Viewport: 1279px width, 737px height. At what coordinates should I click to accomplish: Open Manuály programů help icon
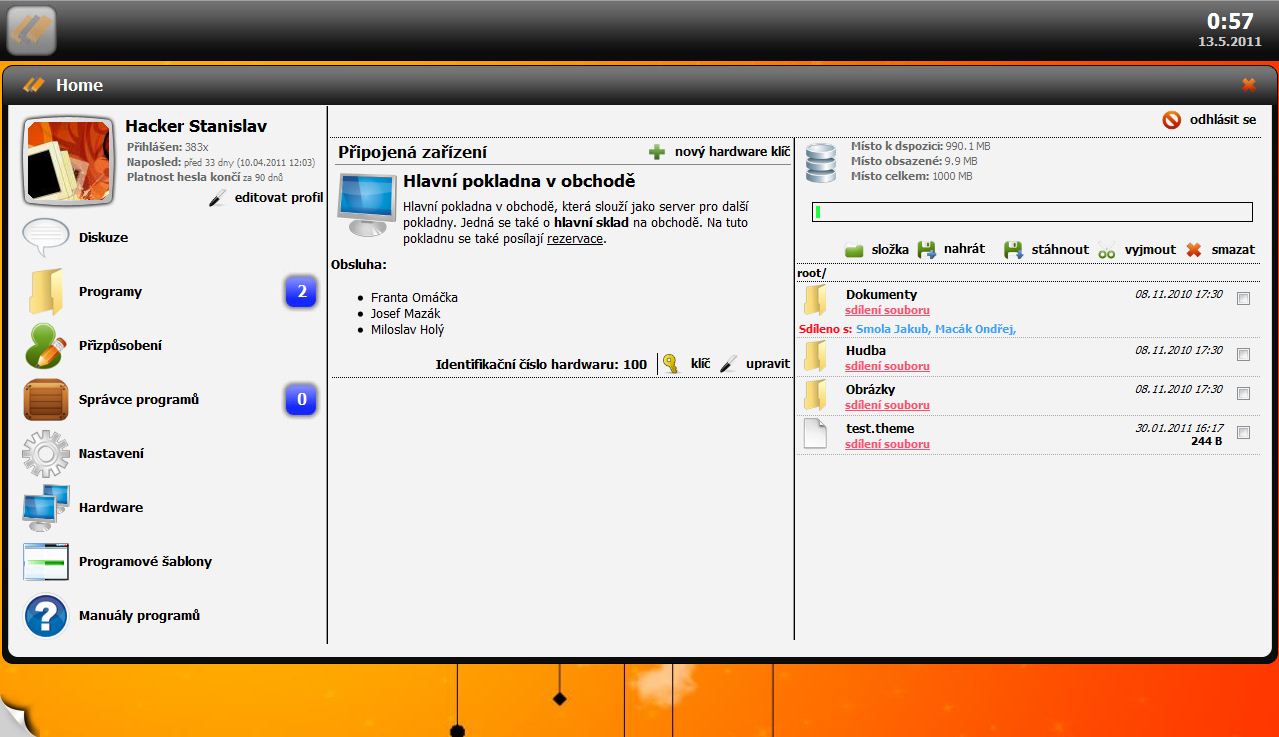(x=46, y=616)
